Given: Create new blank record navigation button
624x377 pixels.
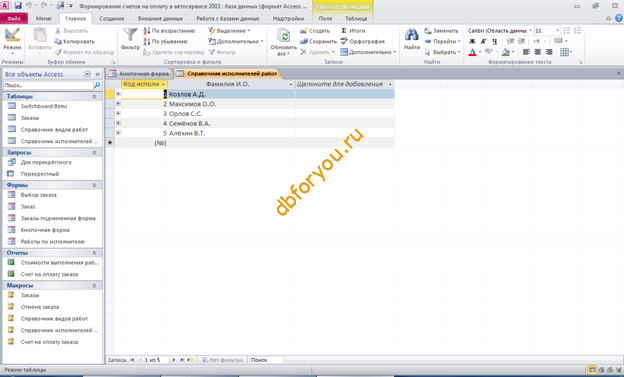Looking at the screenshot, I should [191, 360].
